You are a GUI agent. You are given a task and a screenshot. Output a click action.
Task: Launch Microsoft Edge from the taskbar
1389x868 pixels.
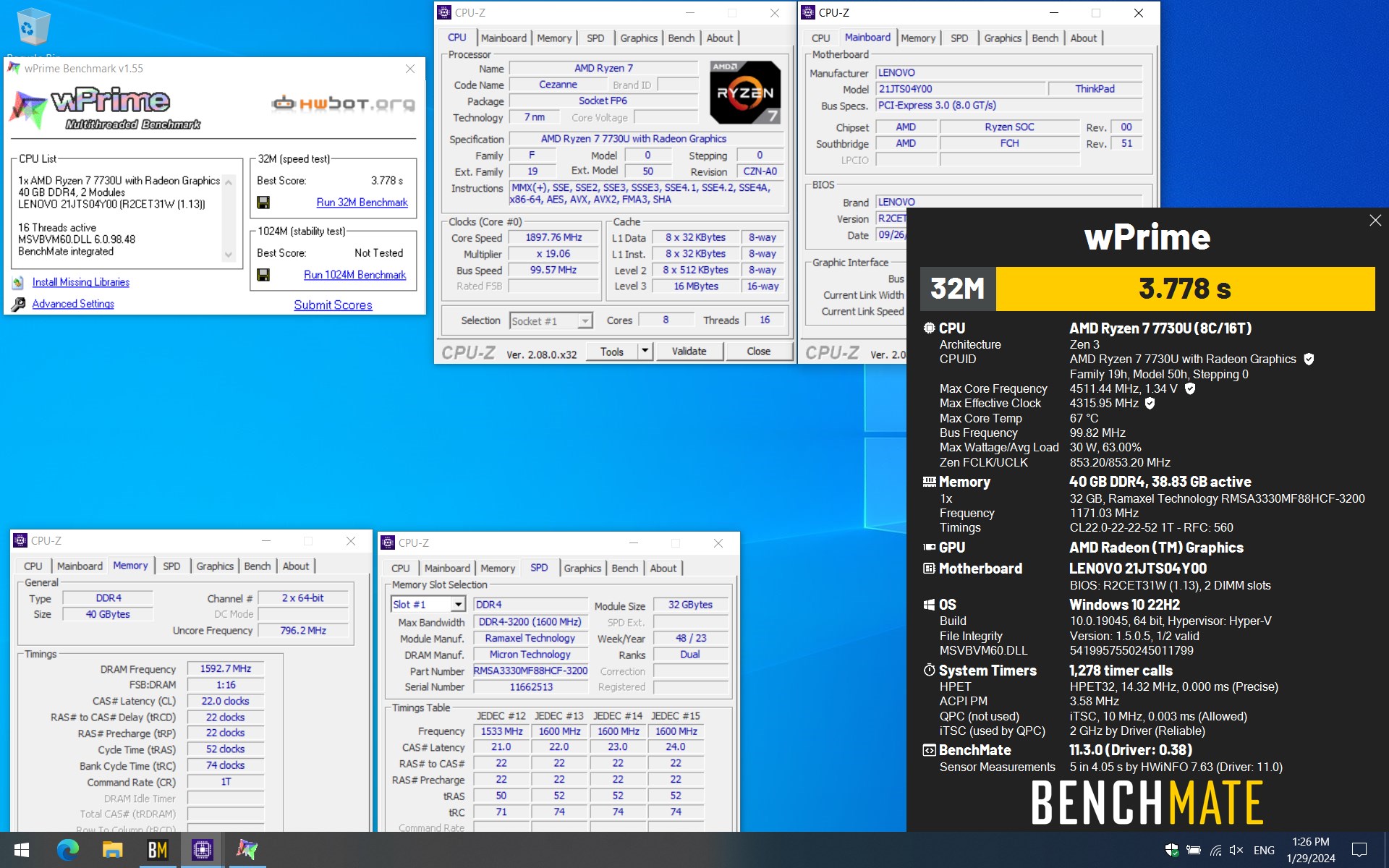[x=67, y=850]
